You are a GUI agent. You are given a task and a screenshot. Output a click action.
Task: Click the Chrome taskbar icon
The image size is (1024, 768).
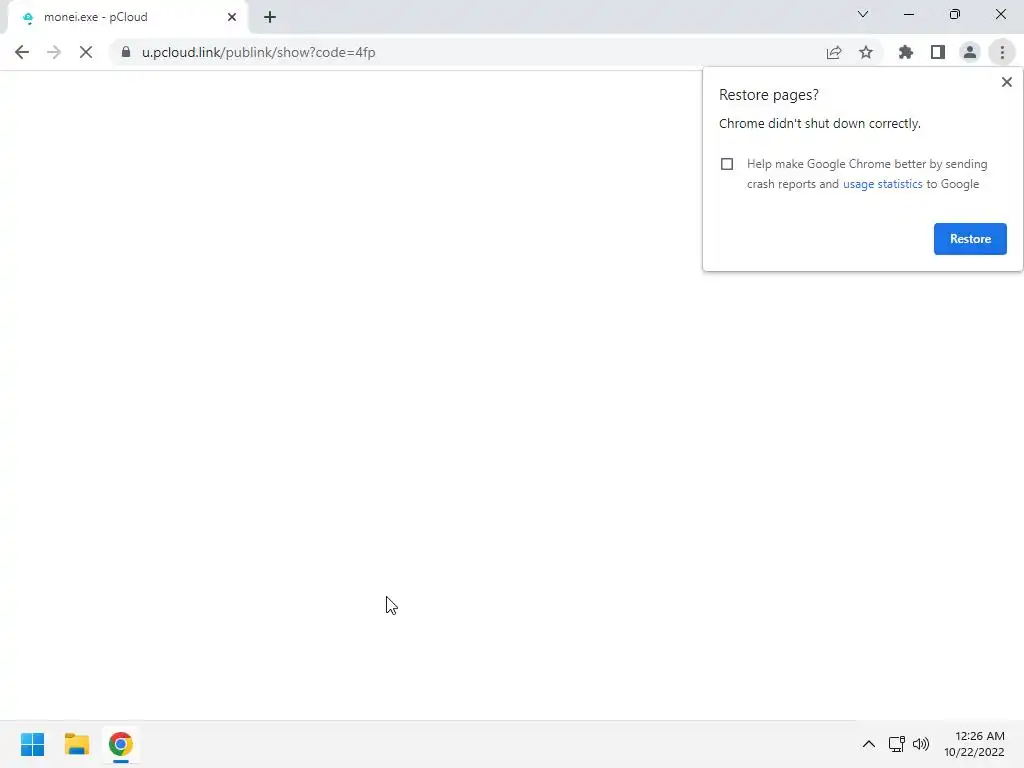pos(121,744)
